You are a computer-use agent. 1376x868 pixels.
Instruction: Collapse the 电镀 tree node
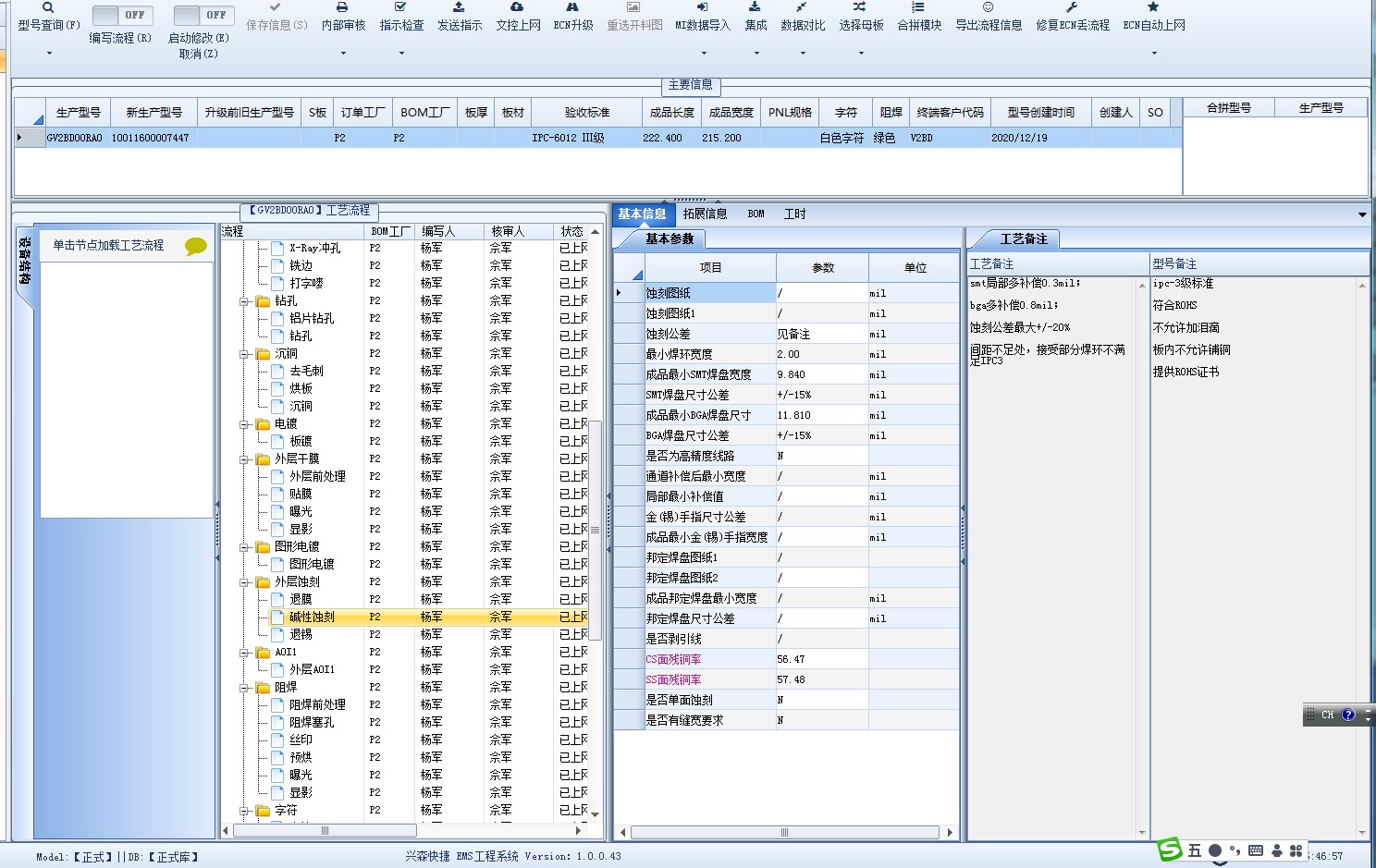pos(245,424)
